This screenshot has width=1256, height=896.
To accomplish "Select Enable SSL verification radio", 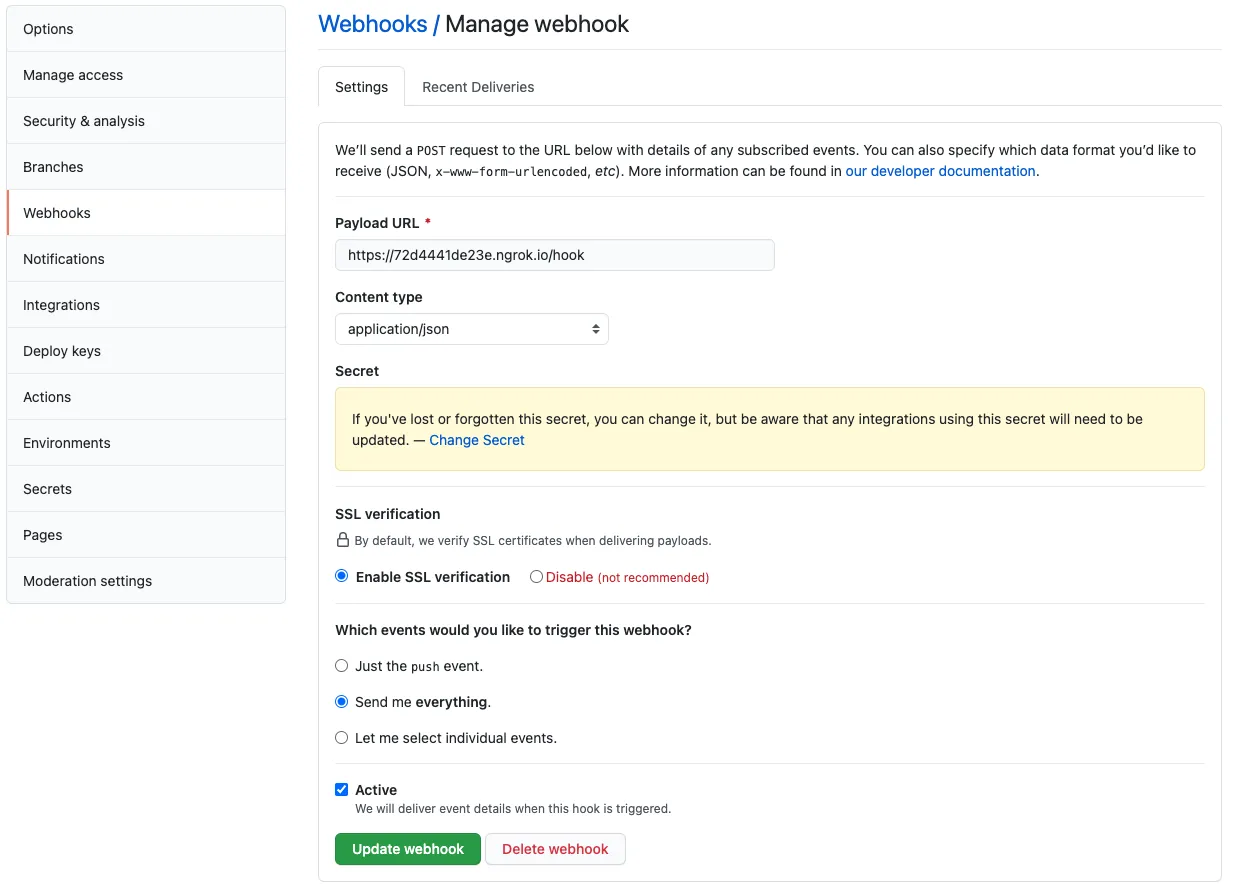I will coord(342,577).
